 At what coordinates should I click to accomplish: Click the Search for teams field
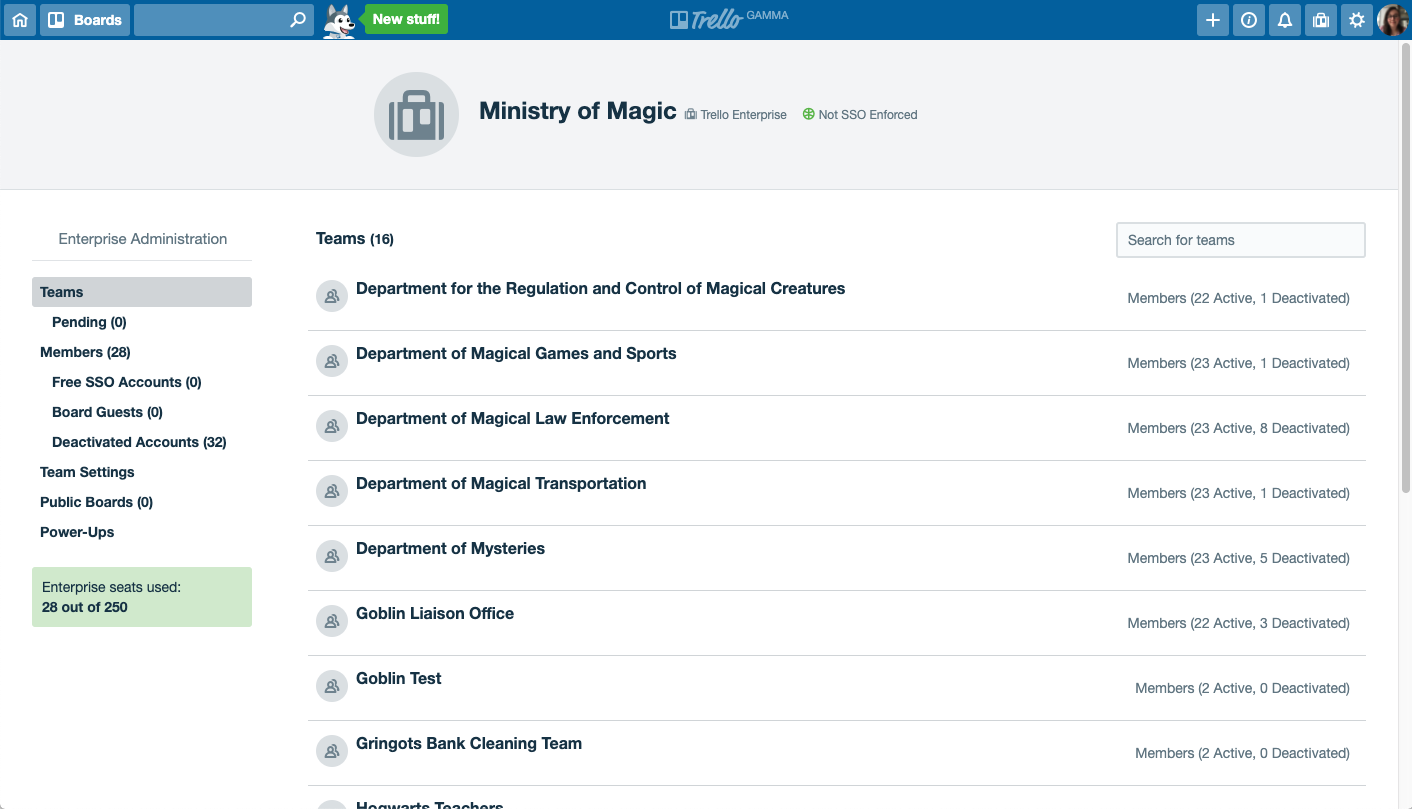(1240, 240)
